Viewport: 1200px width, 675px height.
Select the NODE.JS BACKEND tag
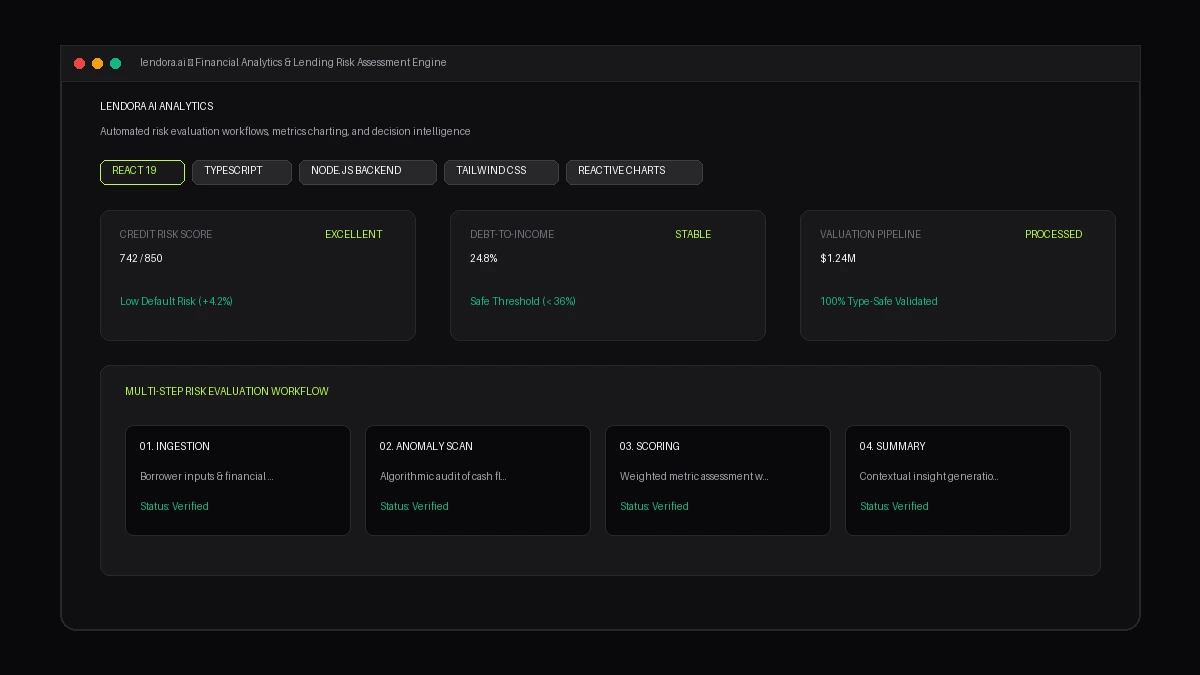pos(368,172)
